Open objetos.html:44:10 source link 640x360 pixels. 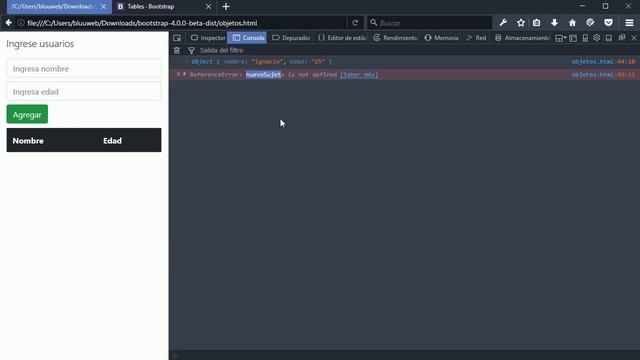click(603, 62)
